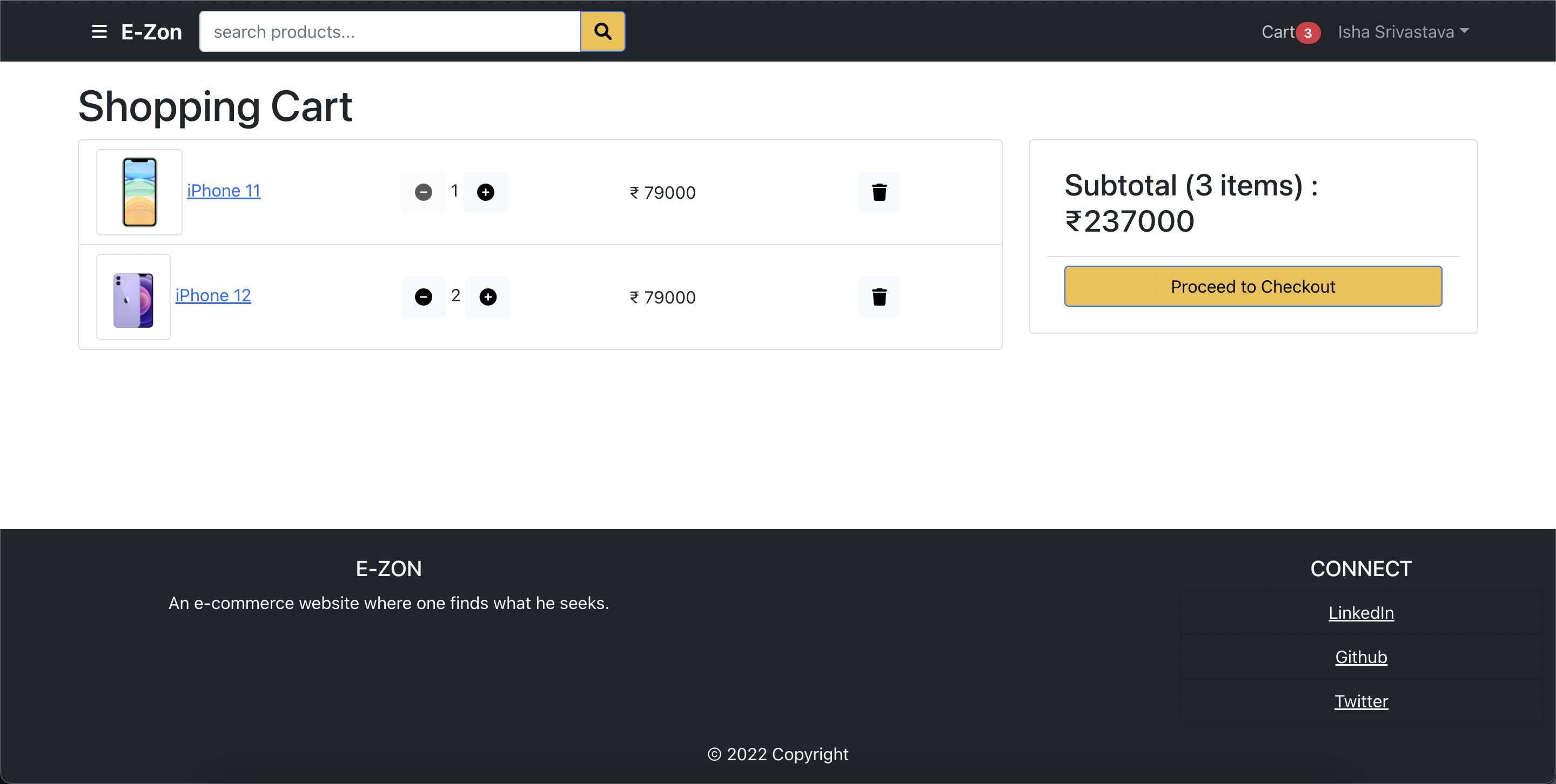This screenshot has width=1556, height=784.
Task: Decrease iPhone 12 quantity with minus icon
Action: (424, 296)
